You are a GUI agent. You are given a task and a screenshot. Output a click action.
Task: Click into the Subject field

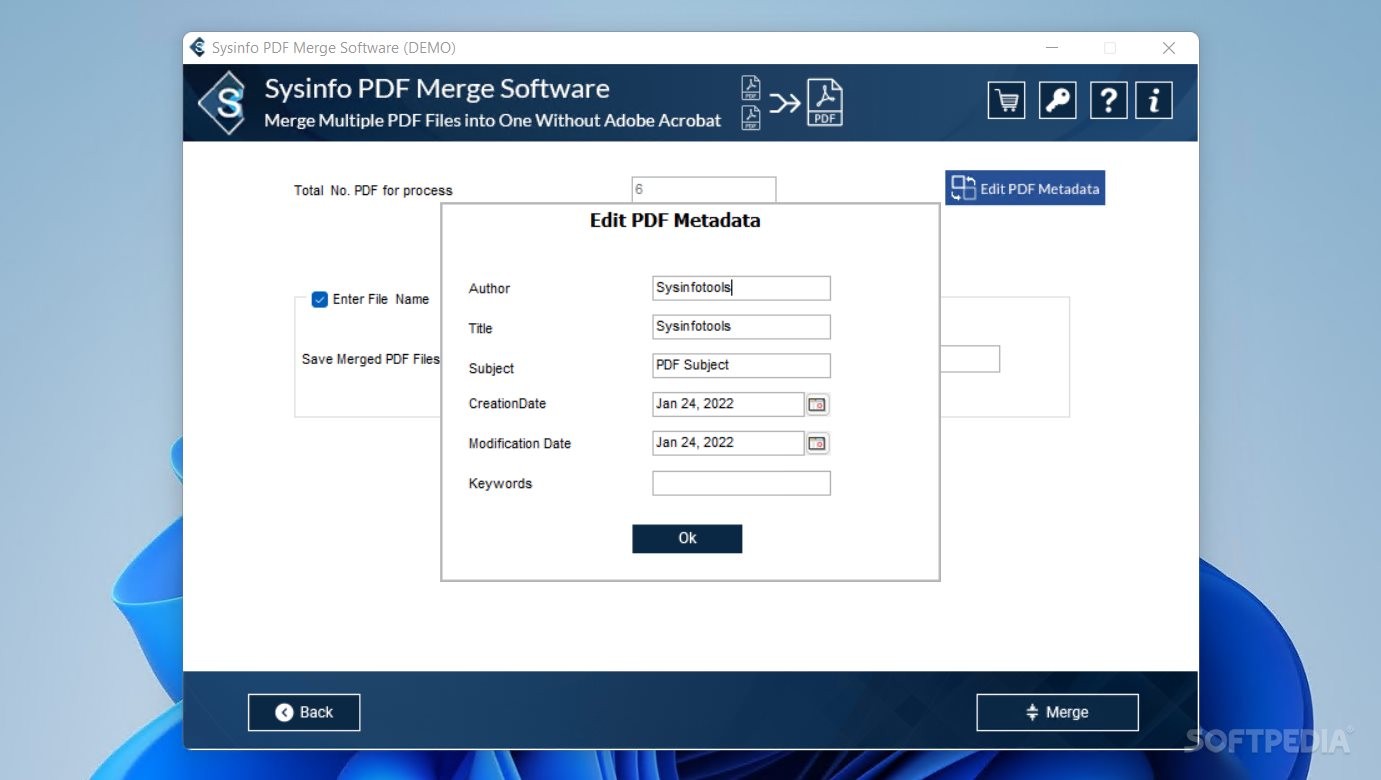pyautogui.click(x=741, y=366)
